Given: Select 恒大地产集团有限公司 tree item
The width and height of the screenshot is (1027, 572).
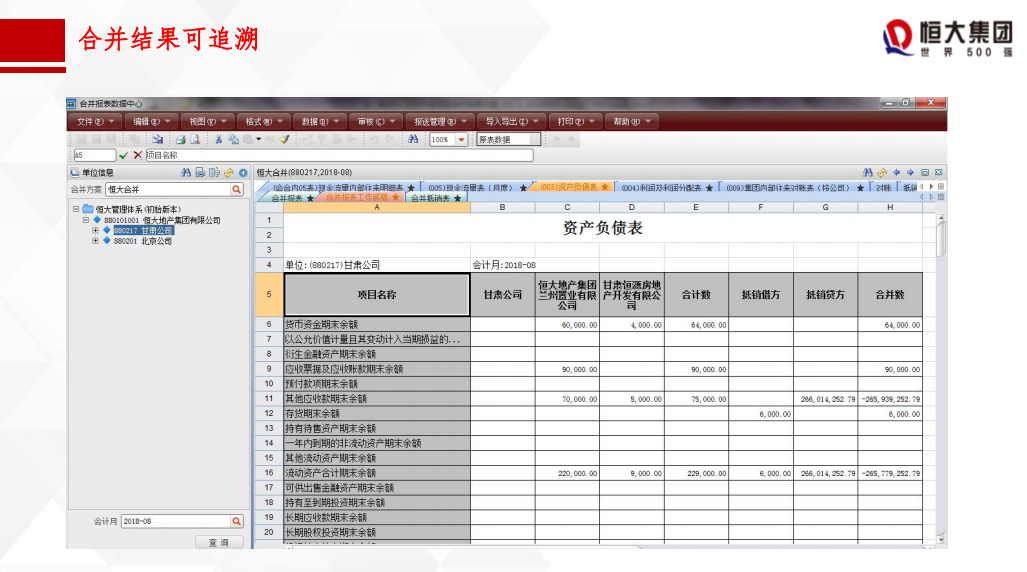Looking at the screenshot, I should coord(162,220).
